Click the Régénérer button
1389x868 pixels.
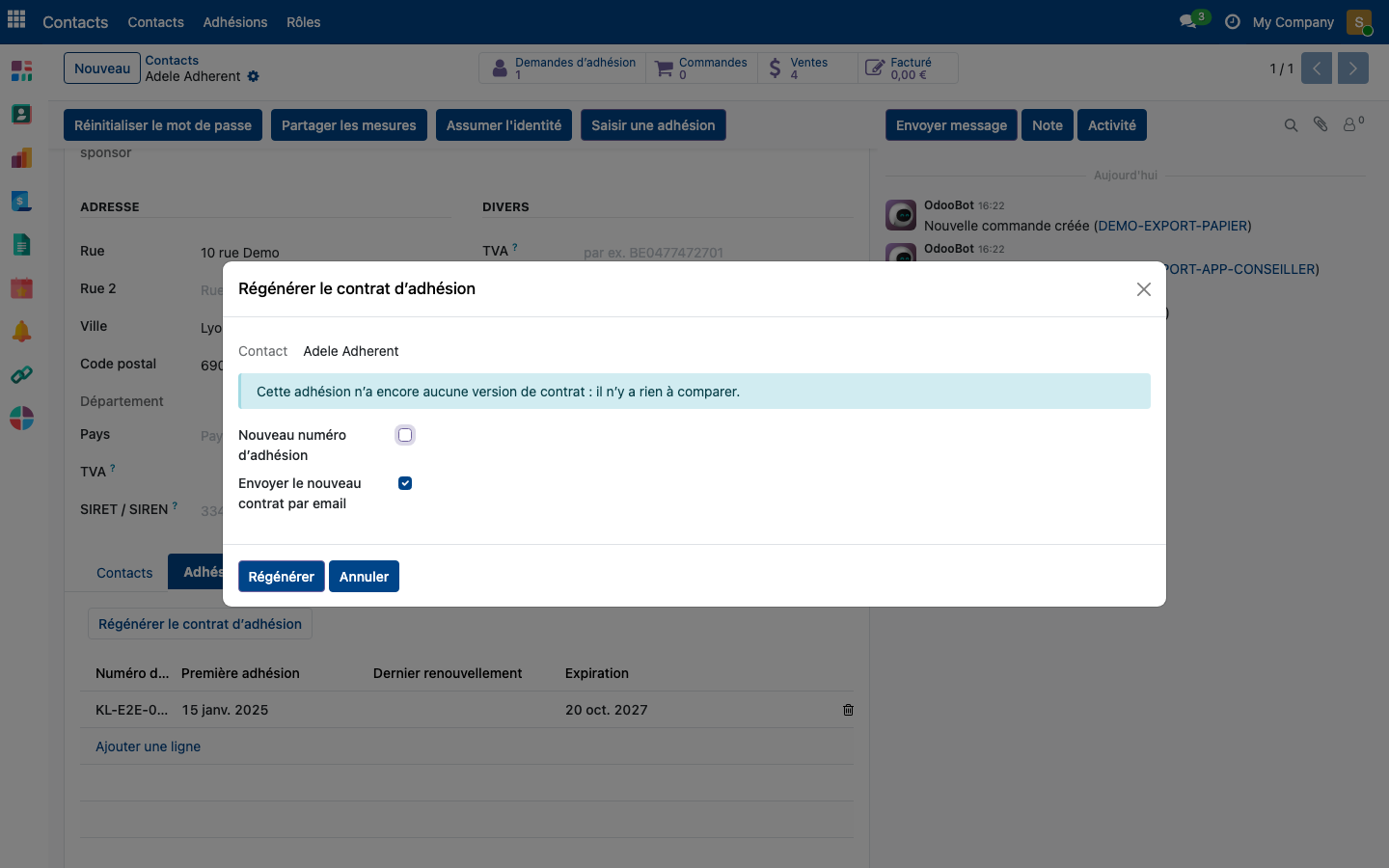click(281, 577)
